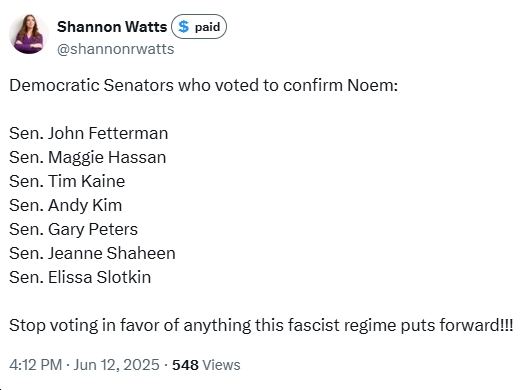
Task: Click the 4:12 PM timestamp
Action: (36, 365)
